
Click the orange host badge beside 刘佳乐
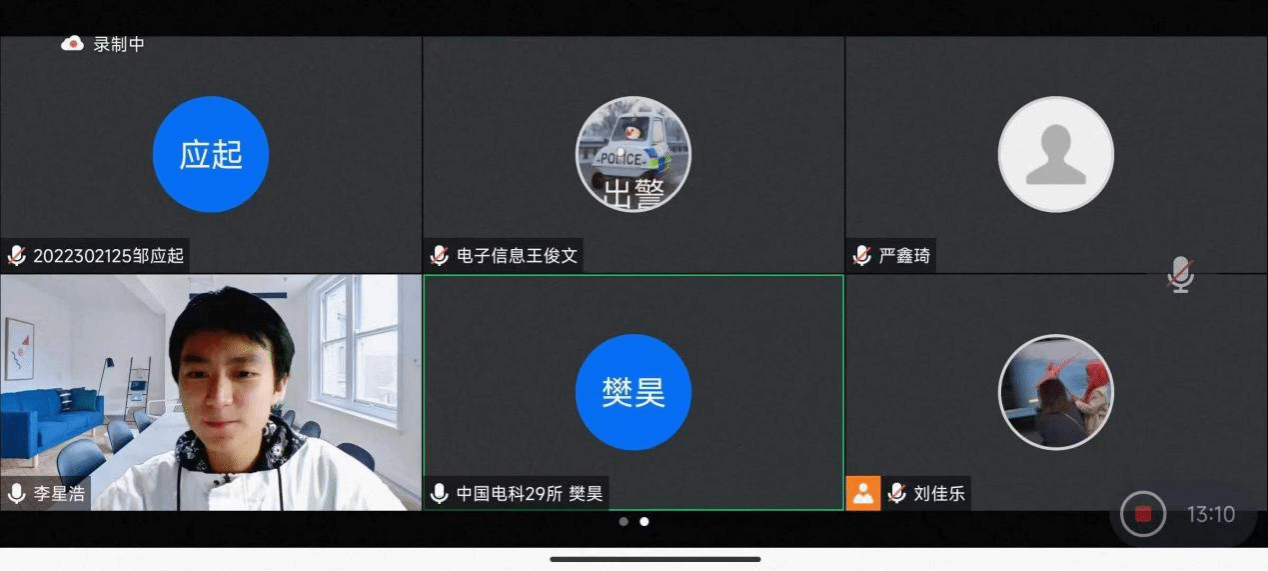tap(863, 493)
